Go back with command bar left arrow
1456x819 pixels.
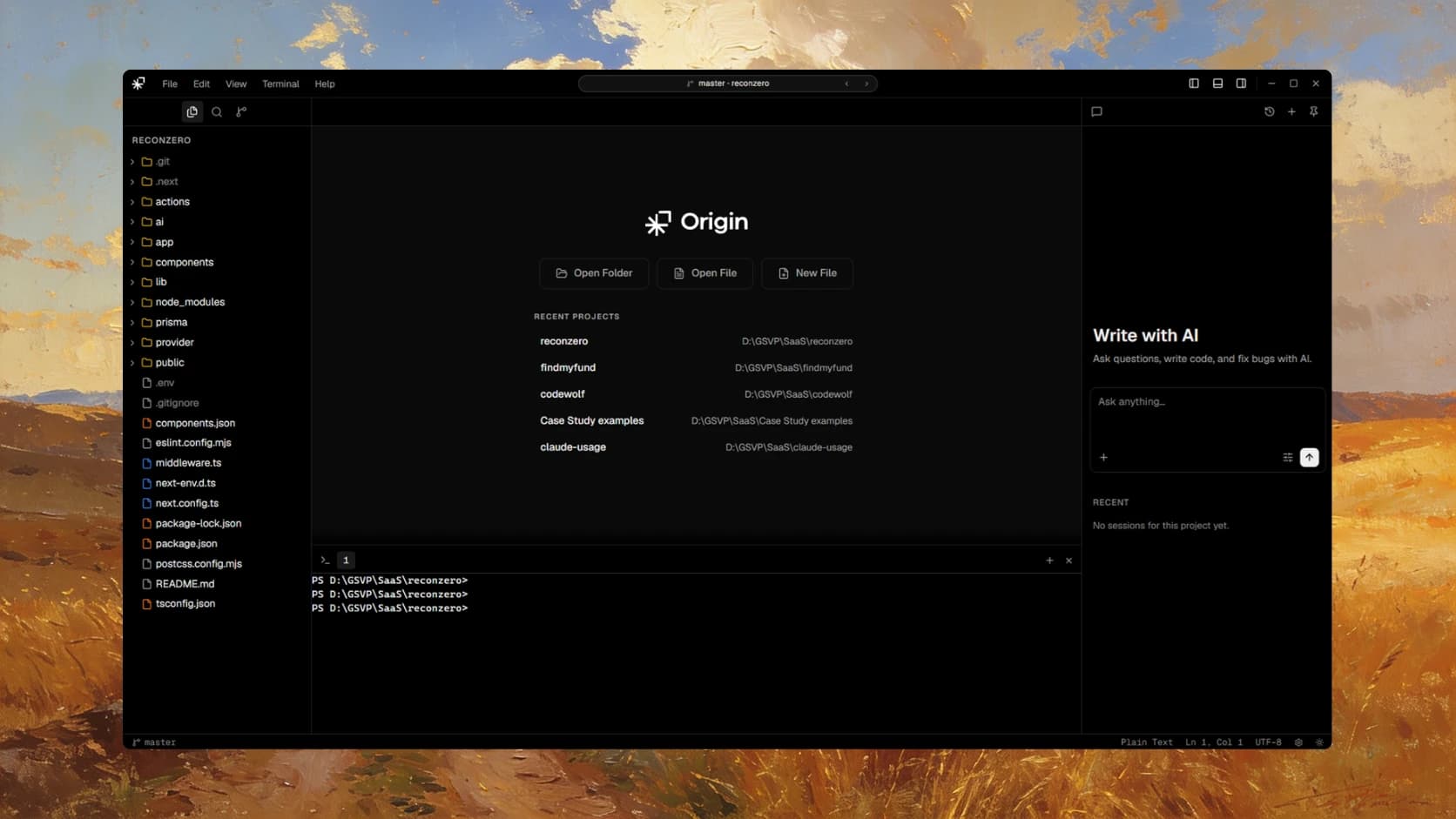846,84
